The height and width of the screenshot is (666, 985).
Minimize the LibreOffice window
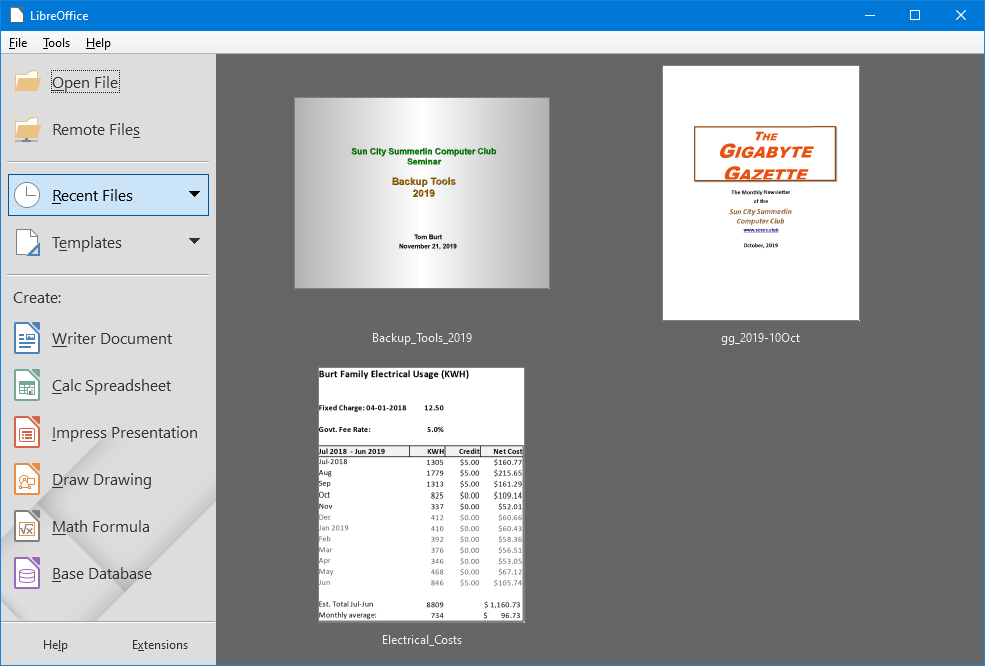870,15
